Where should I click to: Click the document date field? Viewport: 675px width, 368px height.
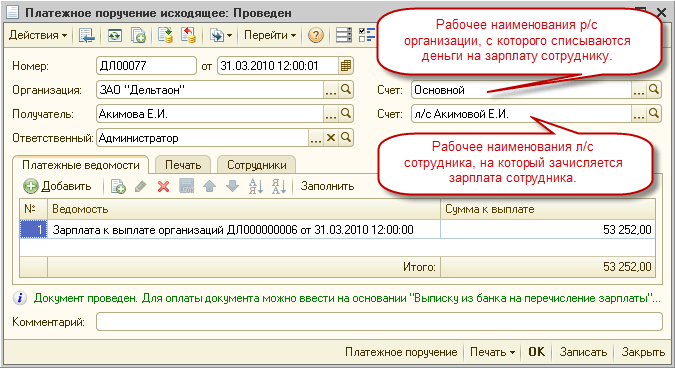(x=278, y=66)
